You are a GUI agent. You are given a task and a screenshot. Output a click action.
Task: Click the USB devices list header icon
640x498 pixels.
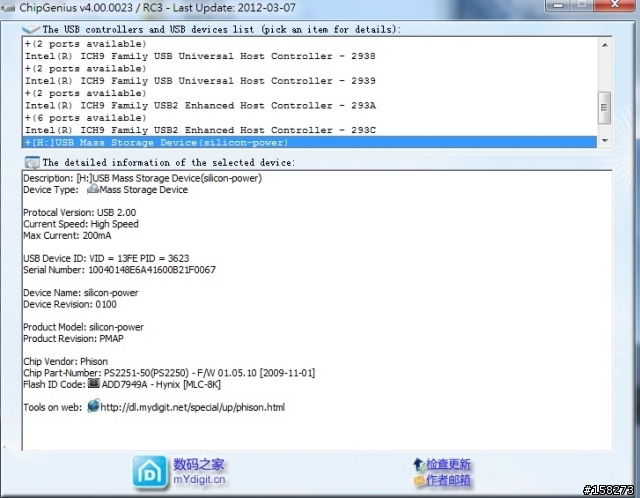31,29
